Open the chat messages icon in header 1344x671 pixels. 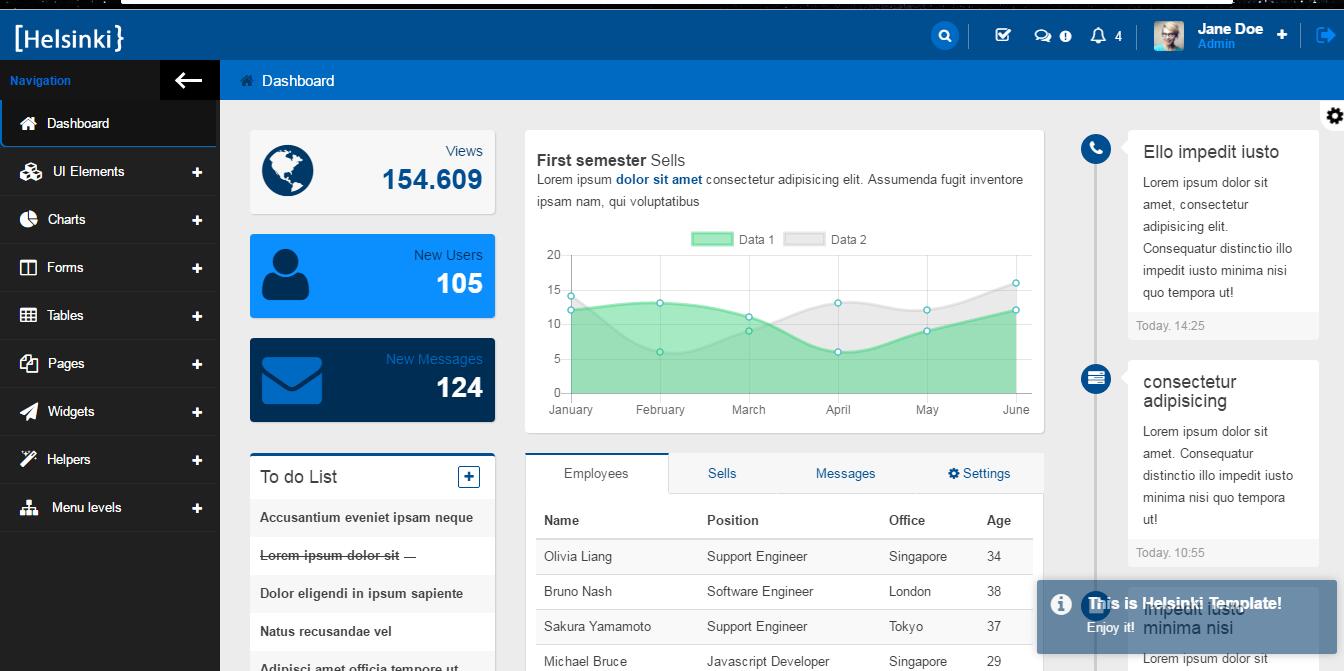pyautogui.click(x=1042, y=36)
